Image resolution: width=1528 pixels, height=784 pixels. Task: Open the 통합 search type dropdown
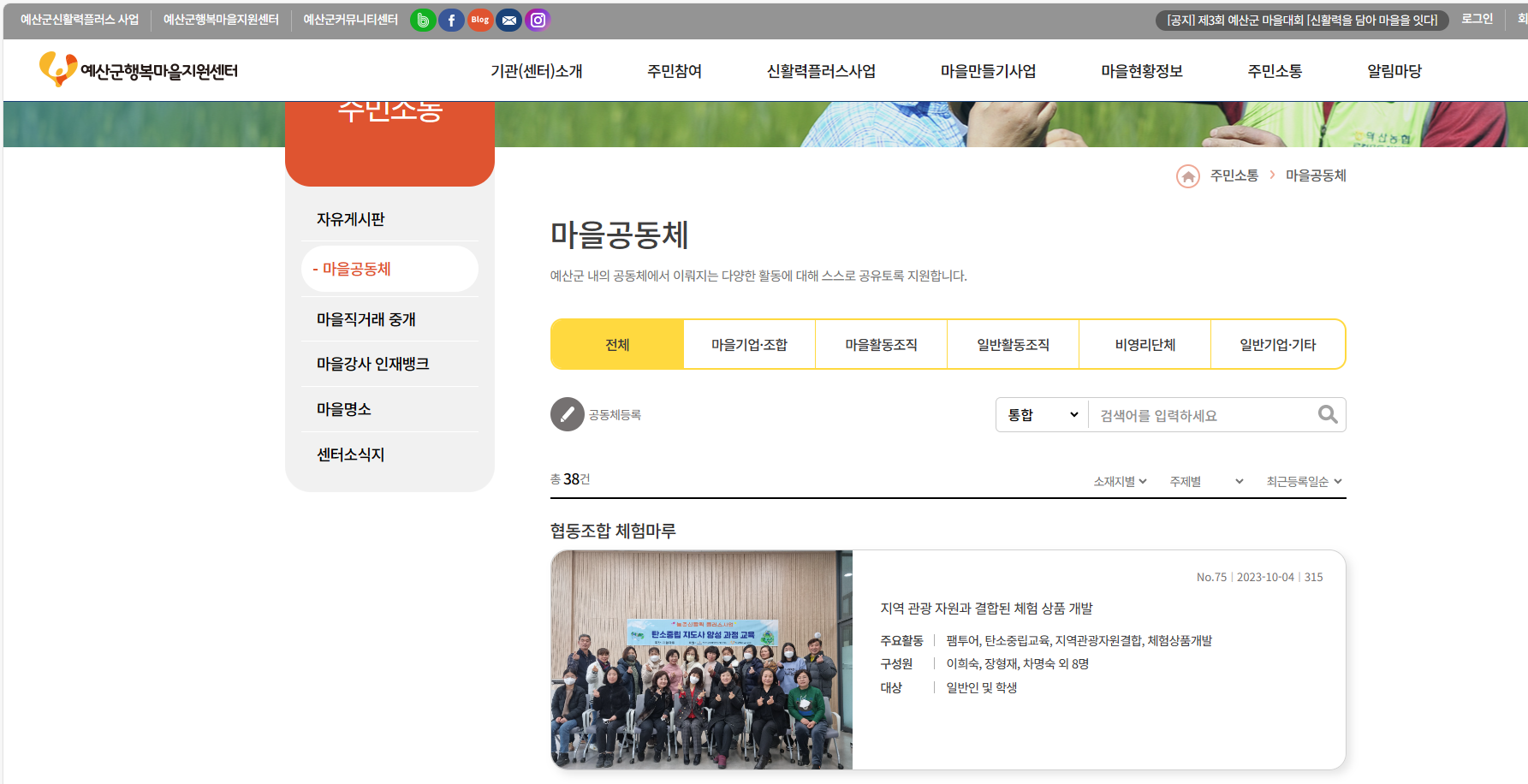[x=1042, y=415]
